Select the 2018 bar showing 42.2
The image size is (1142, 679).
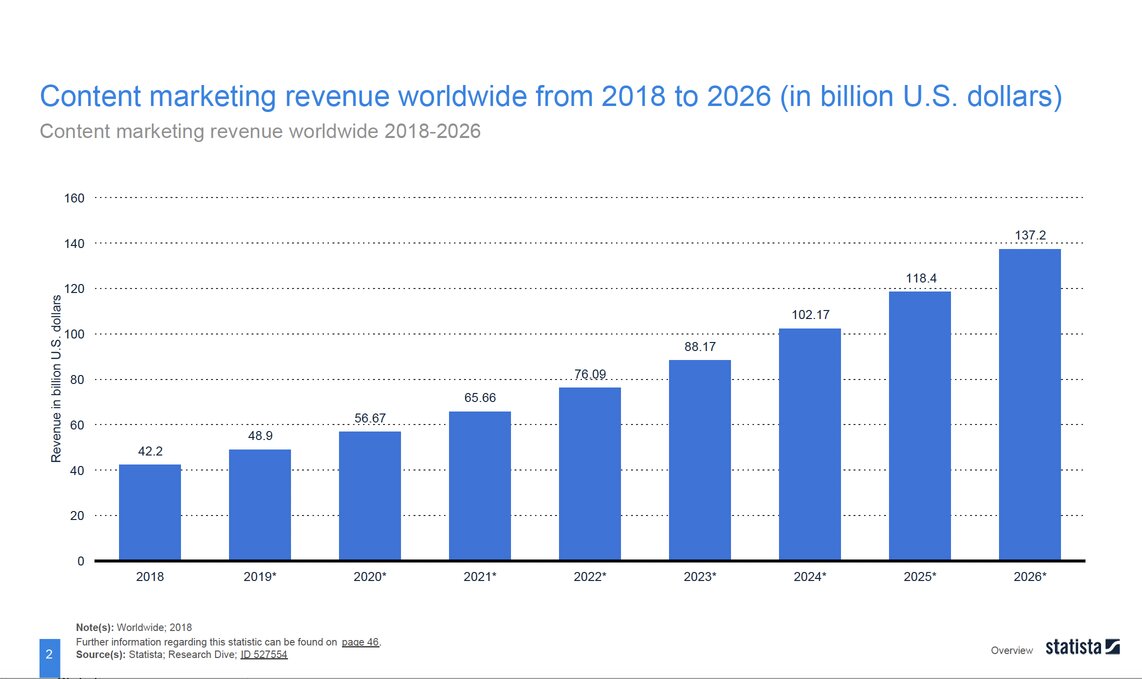pos(150,512)
